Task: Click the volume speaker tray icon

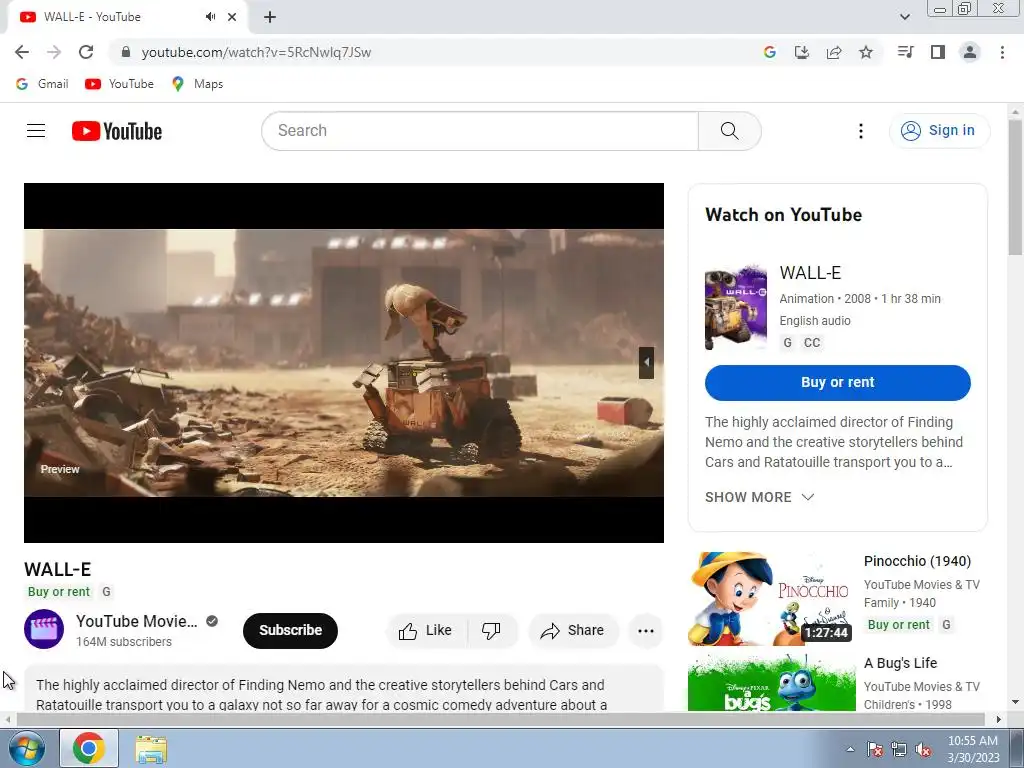Action: (923, 749)
